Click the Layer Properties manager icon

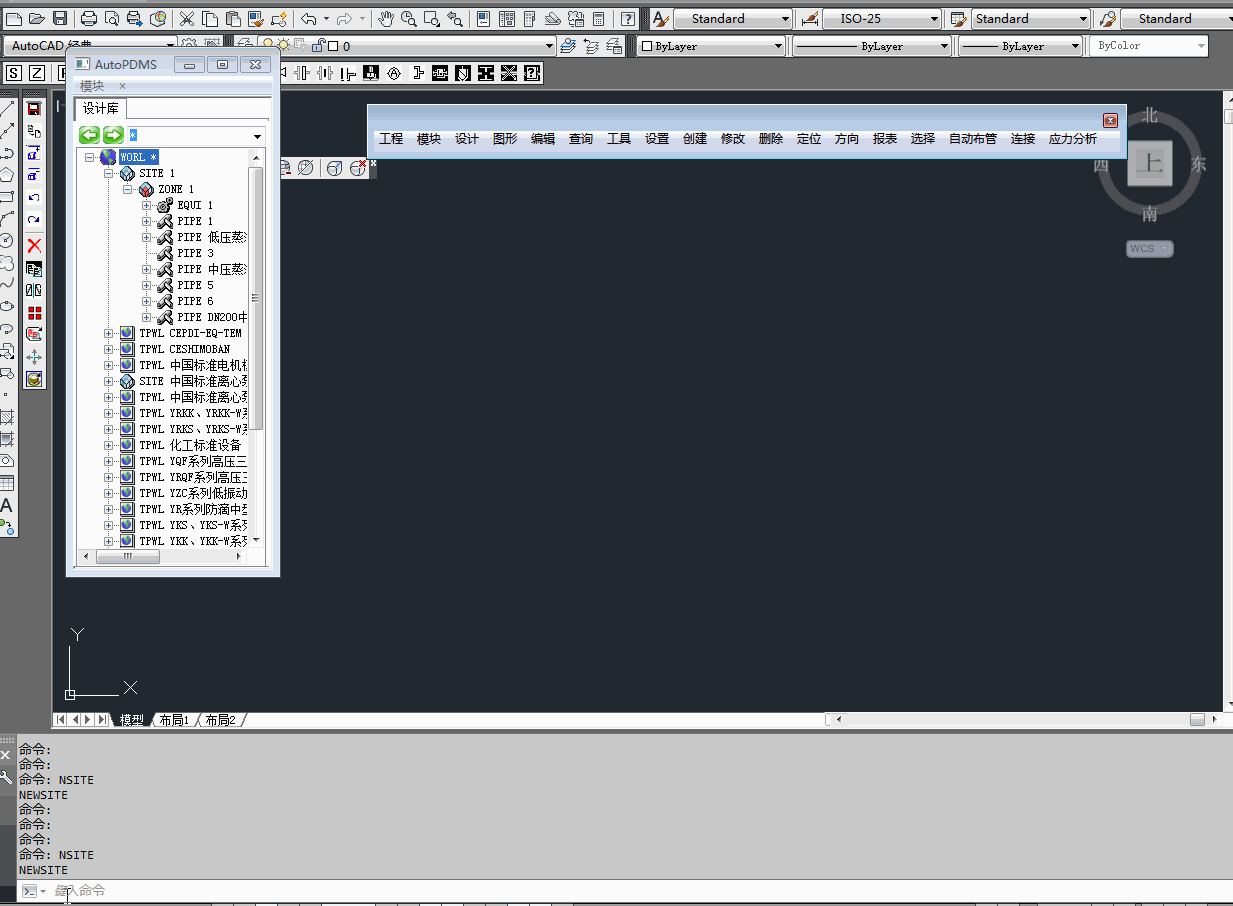(x=246, y=46)
